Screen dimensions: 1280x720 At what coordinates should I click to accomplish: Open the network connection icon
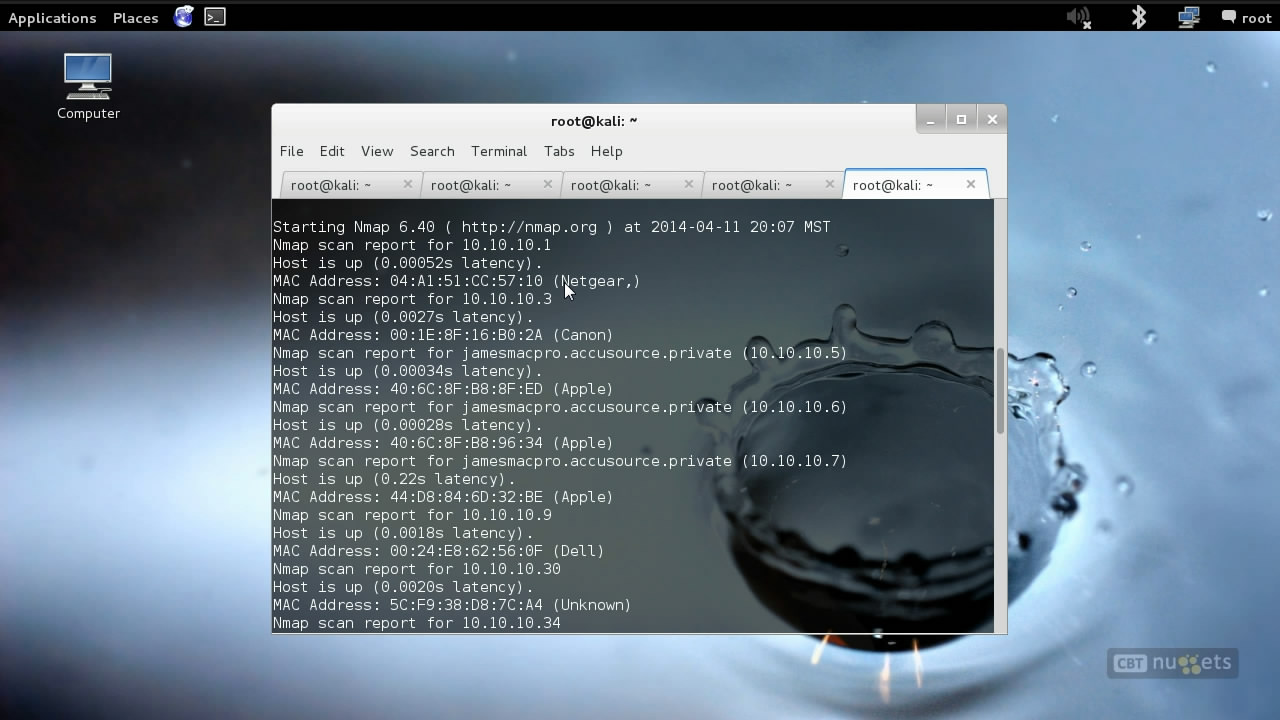1188,17
